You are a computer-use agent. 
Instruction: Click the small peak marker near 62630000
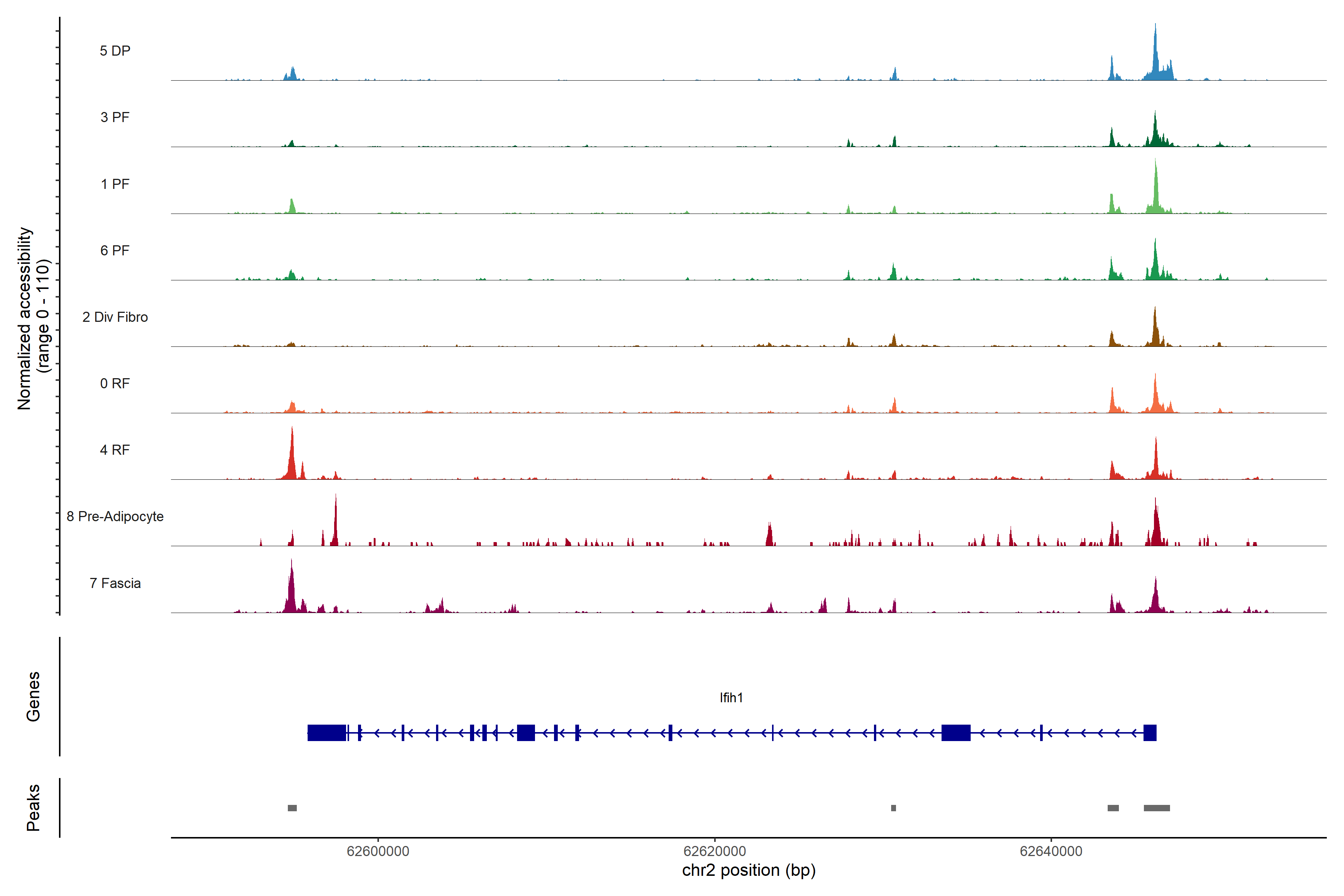click(x=894, y=808)
